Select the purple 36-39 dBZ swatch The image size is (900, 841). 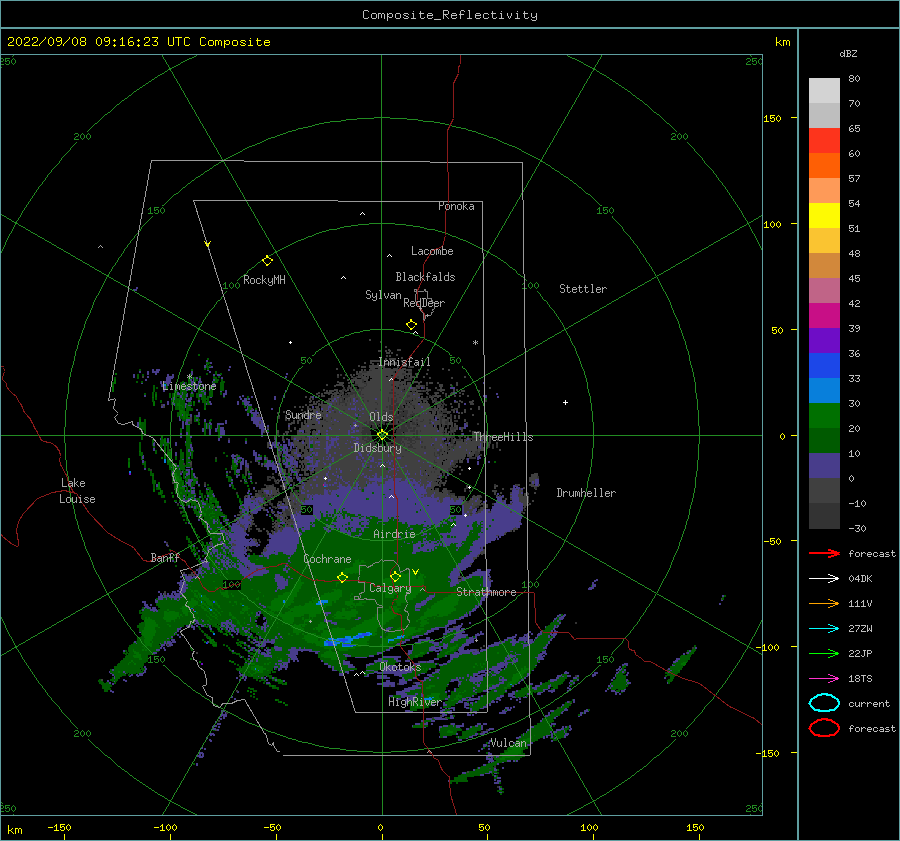pos(824,341)
